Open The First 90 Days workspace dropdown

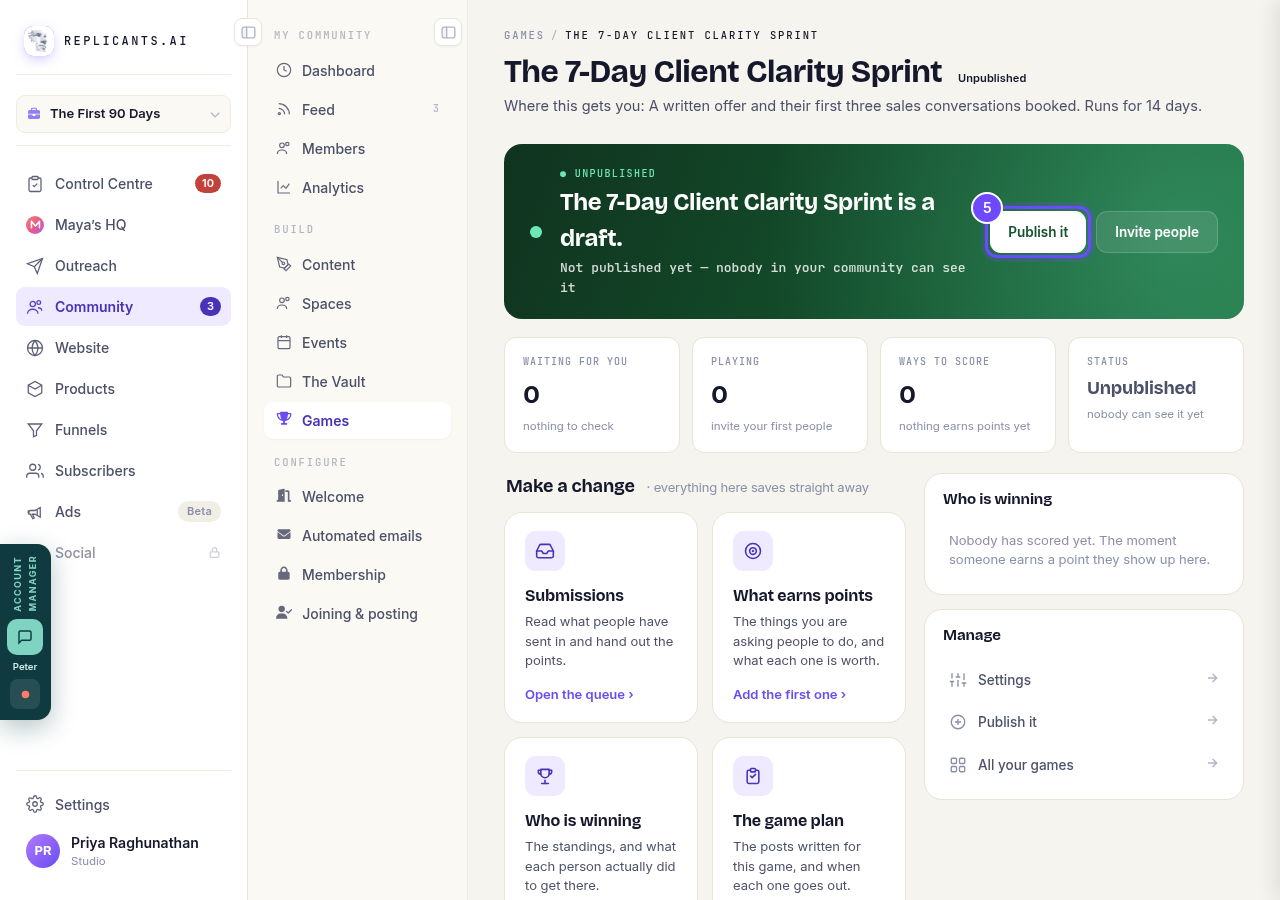click(123, 114)
